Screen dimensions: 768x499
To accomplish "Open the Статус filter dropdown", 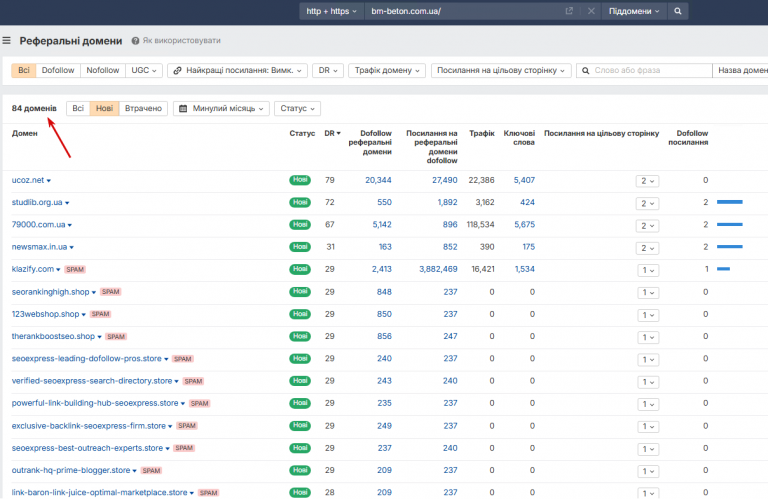I will [297, 108].
